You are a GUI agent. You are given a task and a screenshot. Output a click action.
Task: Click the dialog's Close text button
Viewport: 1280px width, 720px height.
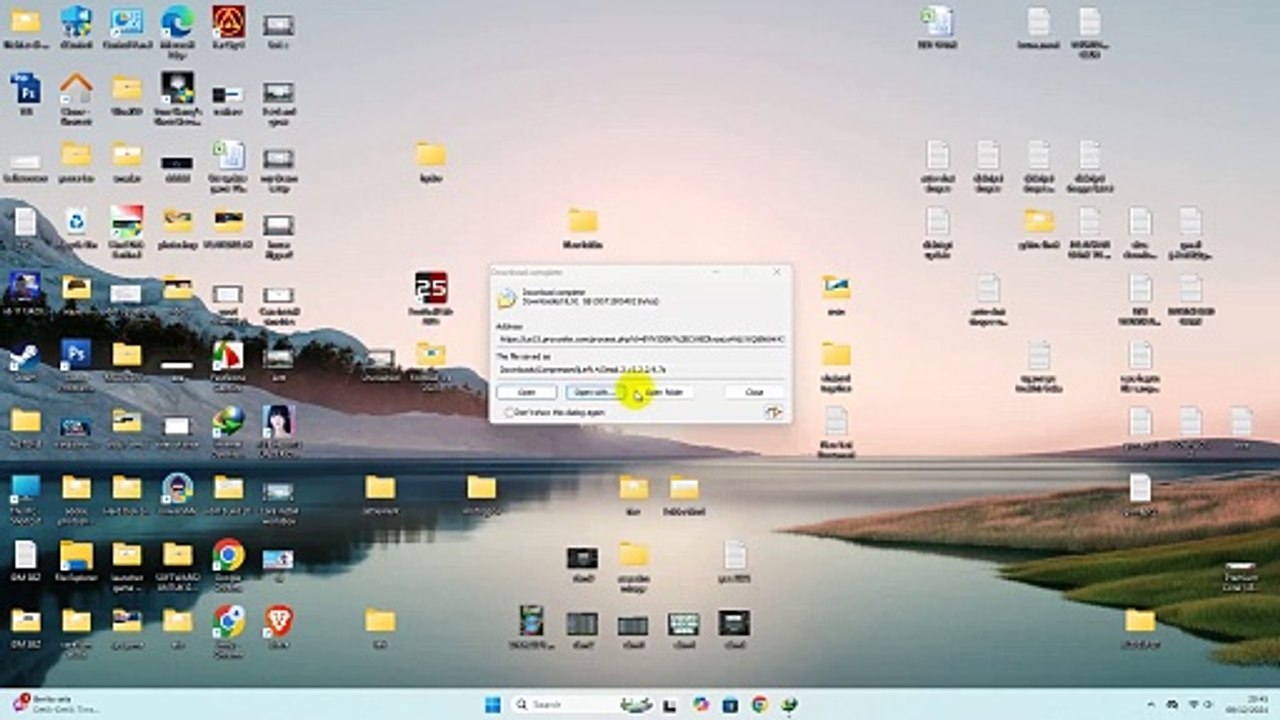[x=755, y=392]
